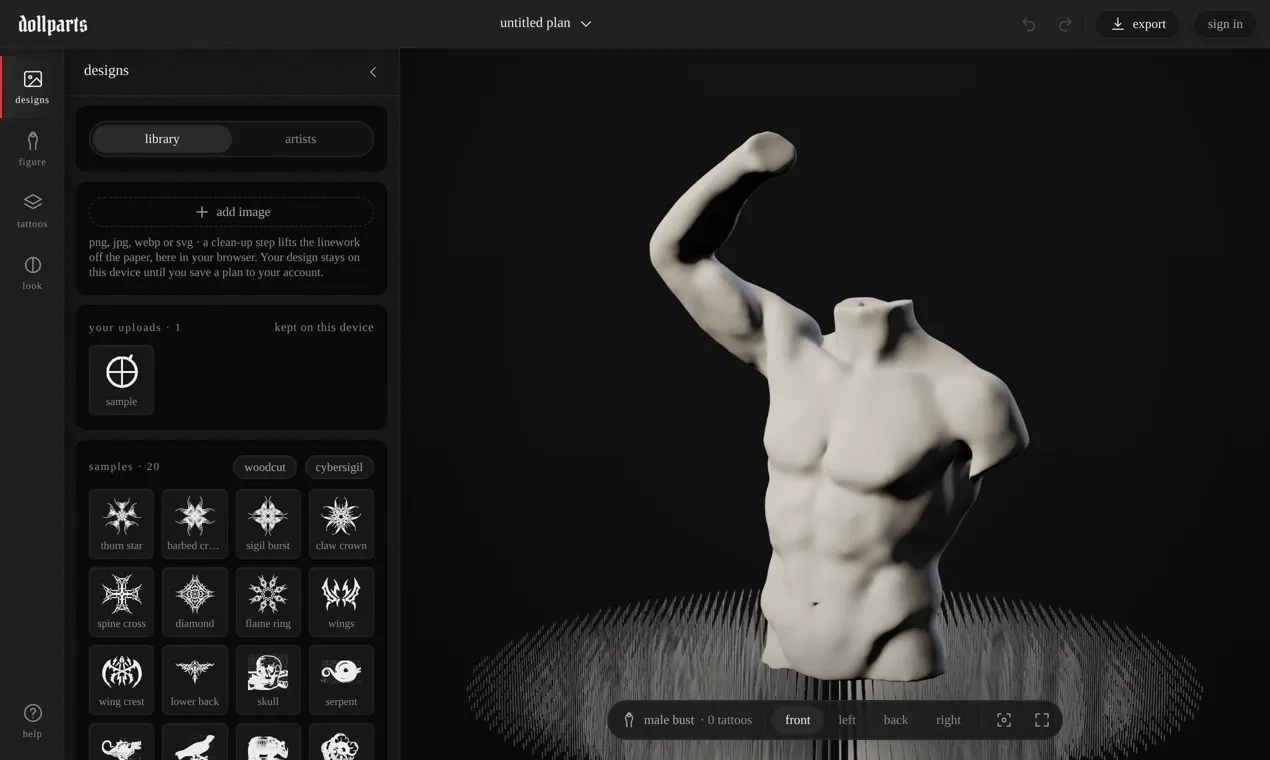This screenshot has width=1270, height=760.
Task: Click the male bust figure selector
Action: pyautogui.click(x=687, y=720)
